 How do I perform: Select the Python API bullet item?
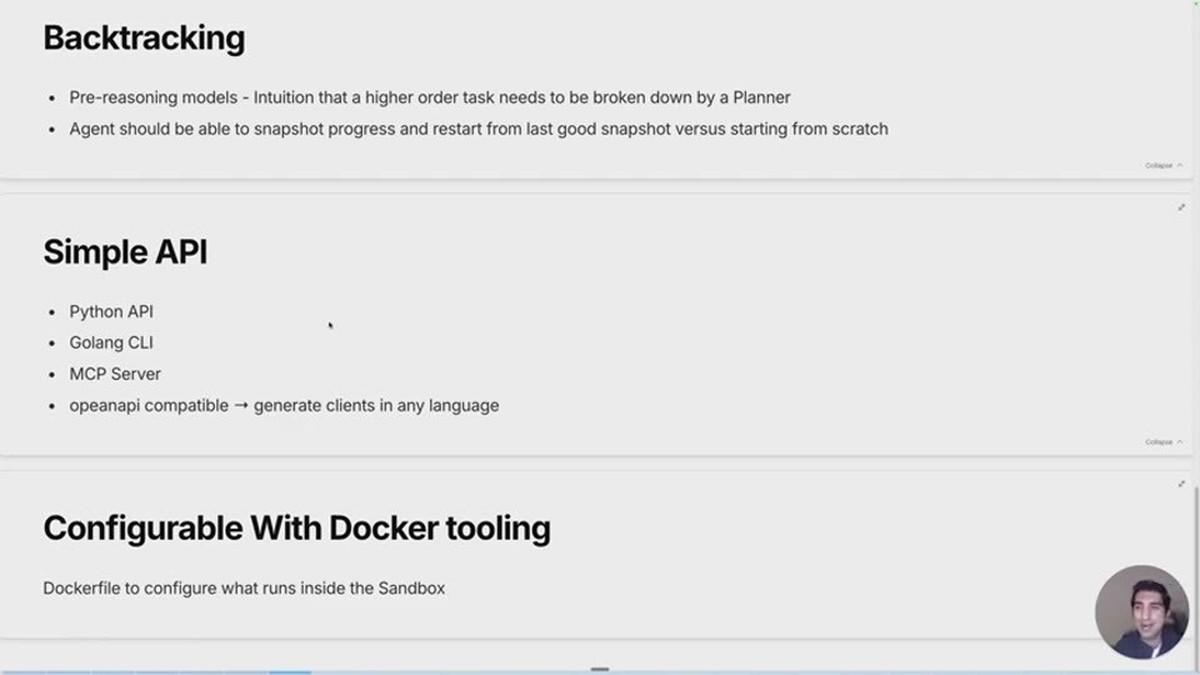111,312
